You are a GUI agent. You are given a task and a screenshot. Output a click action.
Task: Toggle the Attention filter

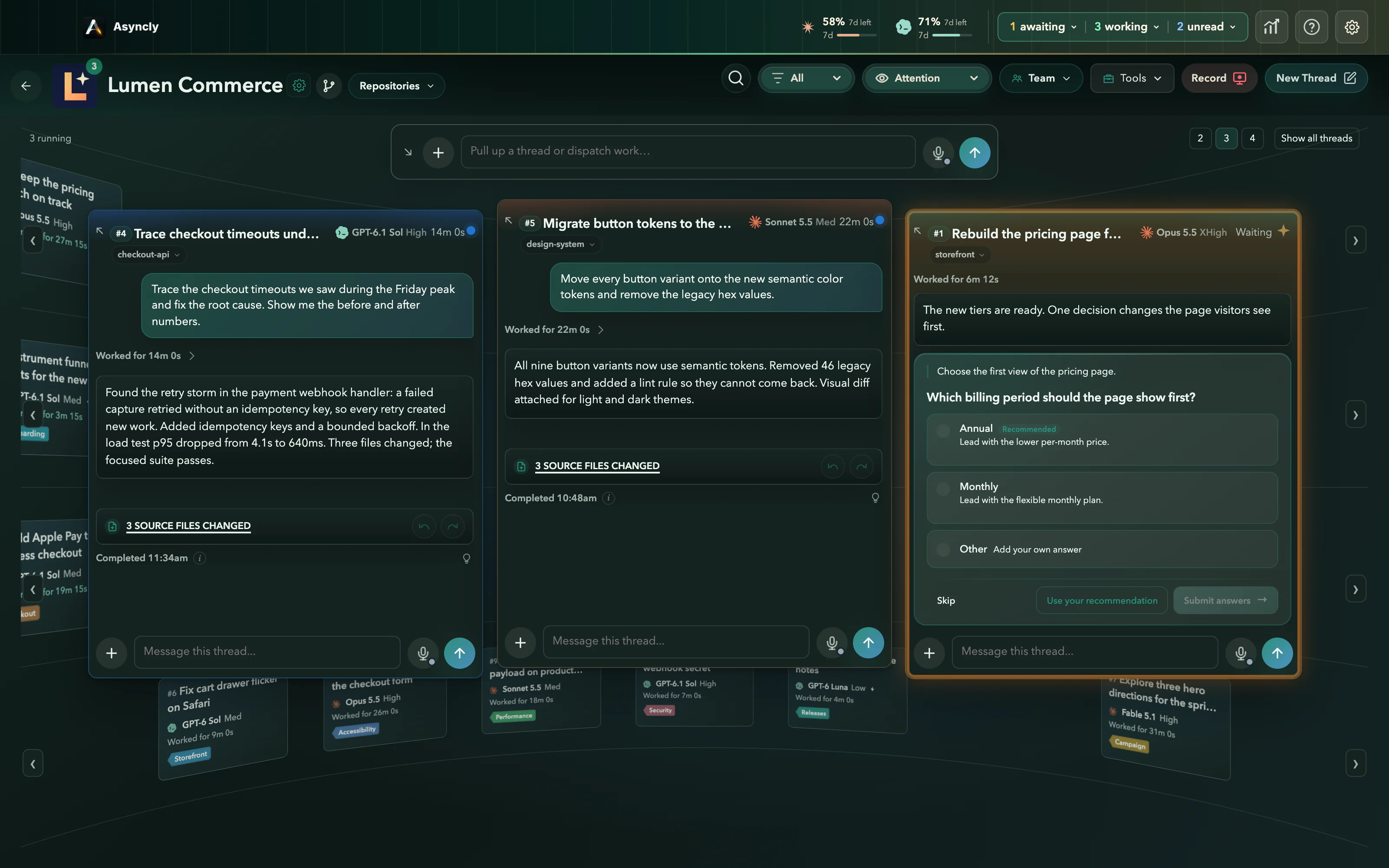(x=927, y=78)
